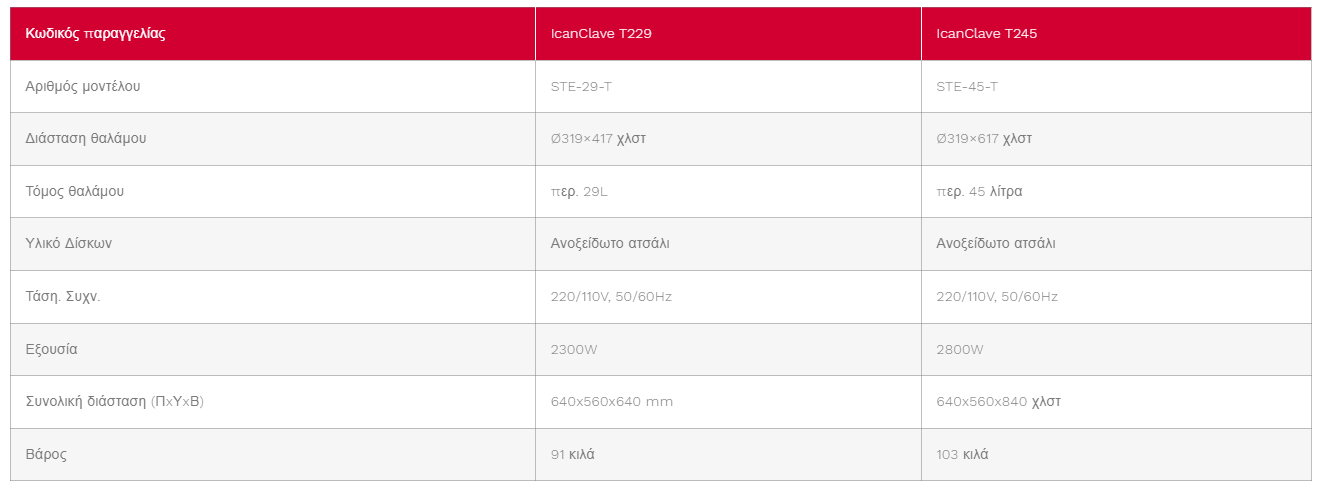Click the STE-45-T model number cell
Viewport: 1320px width, 489px height.
pyautogui.click(x=1116, y=86)
